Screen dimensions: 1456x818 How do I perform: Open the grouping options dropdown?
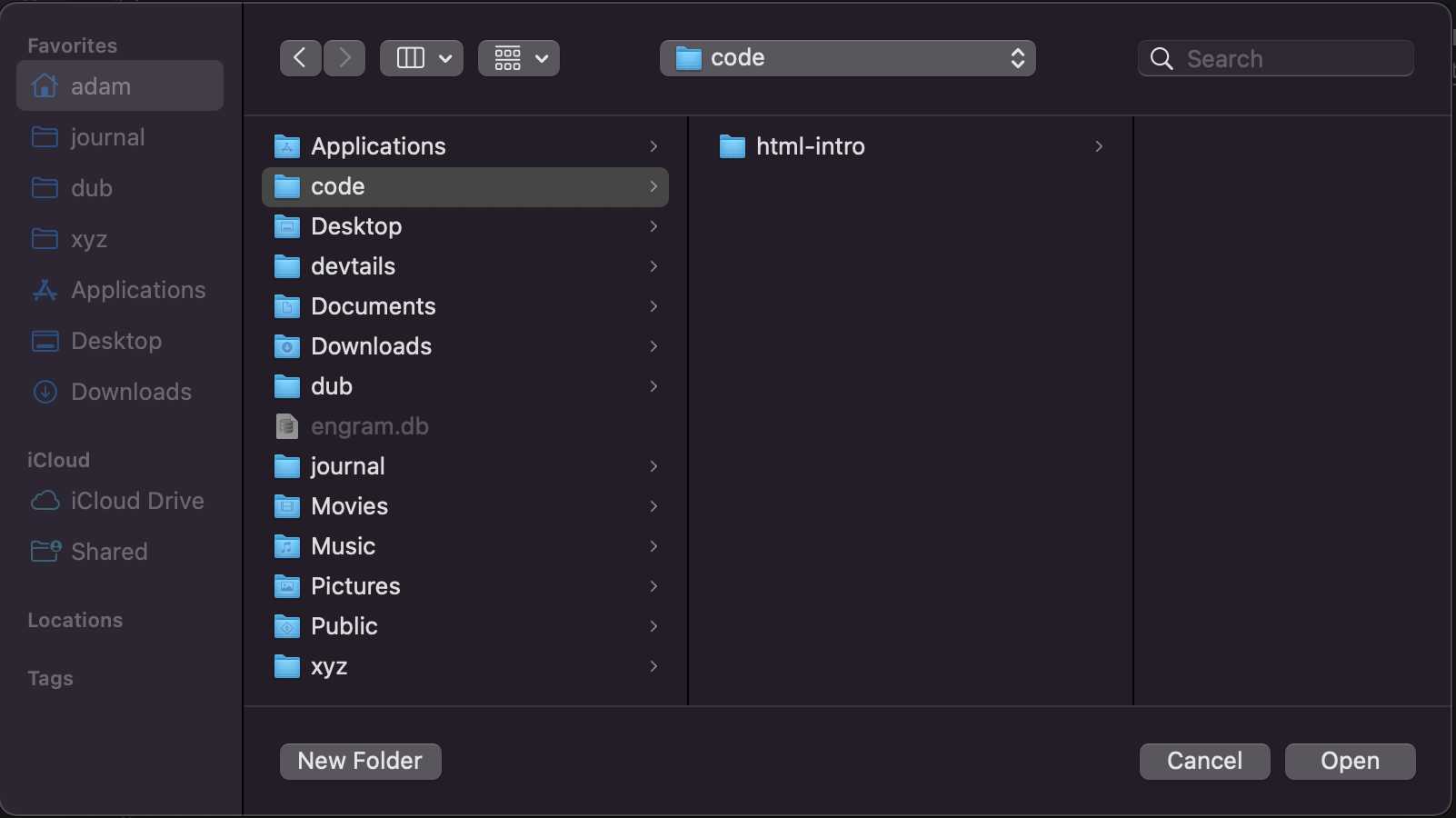click(x=518, y=57)
